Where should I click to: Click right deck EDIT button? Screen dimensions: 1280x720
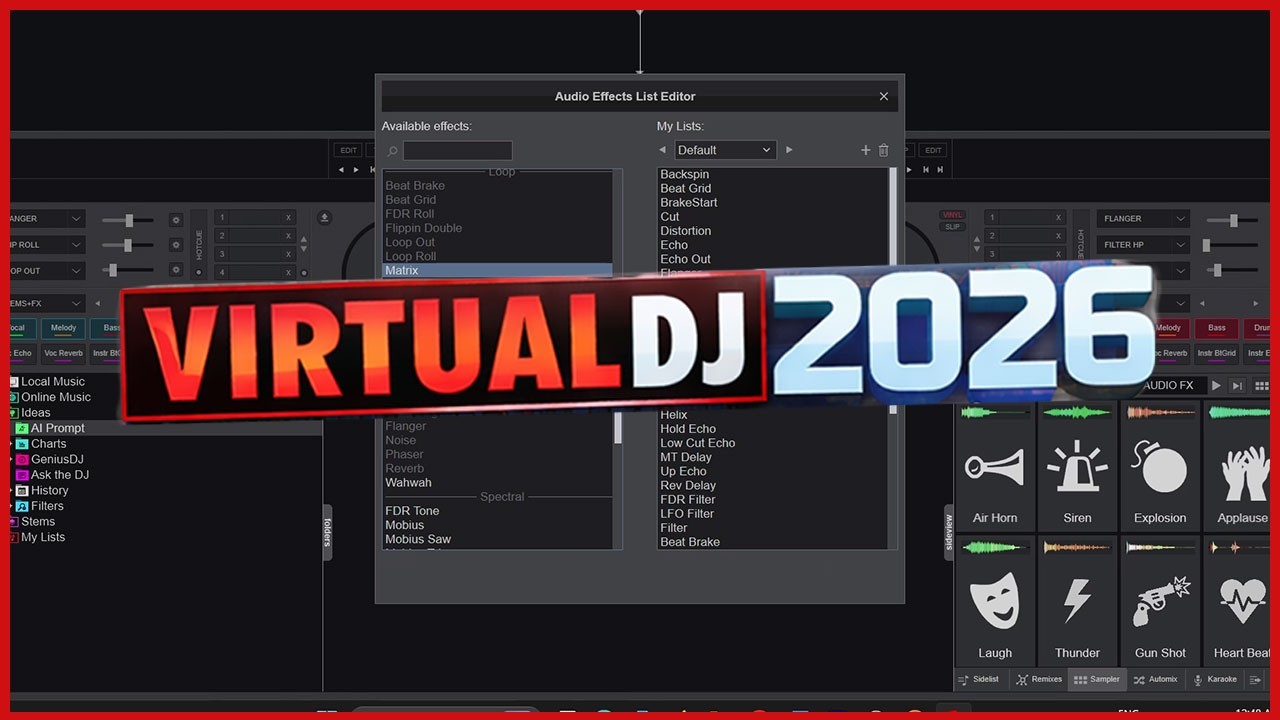coord(933,150)
